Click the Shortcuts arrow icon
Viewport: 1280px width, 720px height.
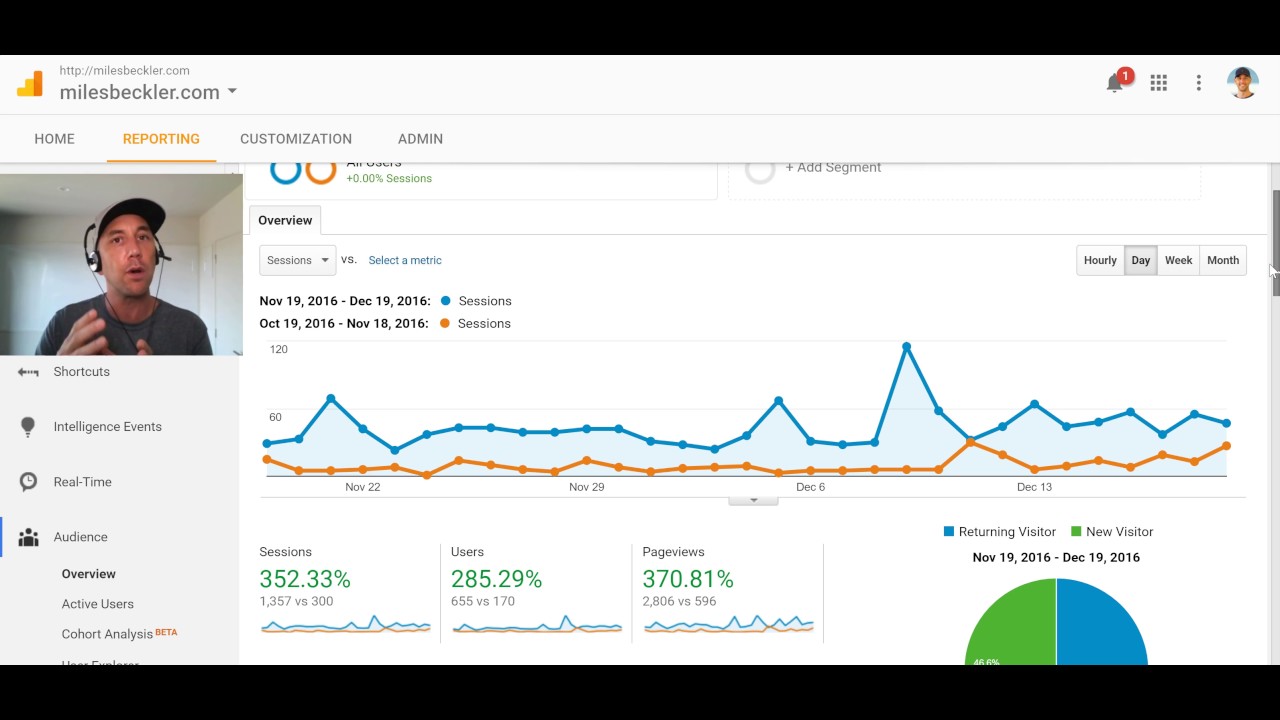(x=28, y=372)
